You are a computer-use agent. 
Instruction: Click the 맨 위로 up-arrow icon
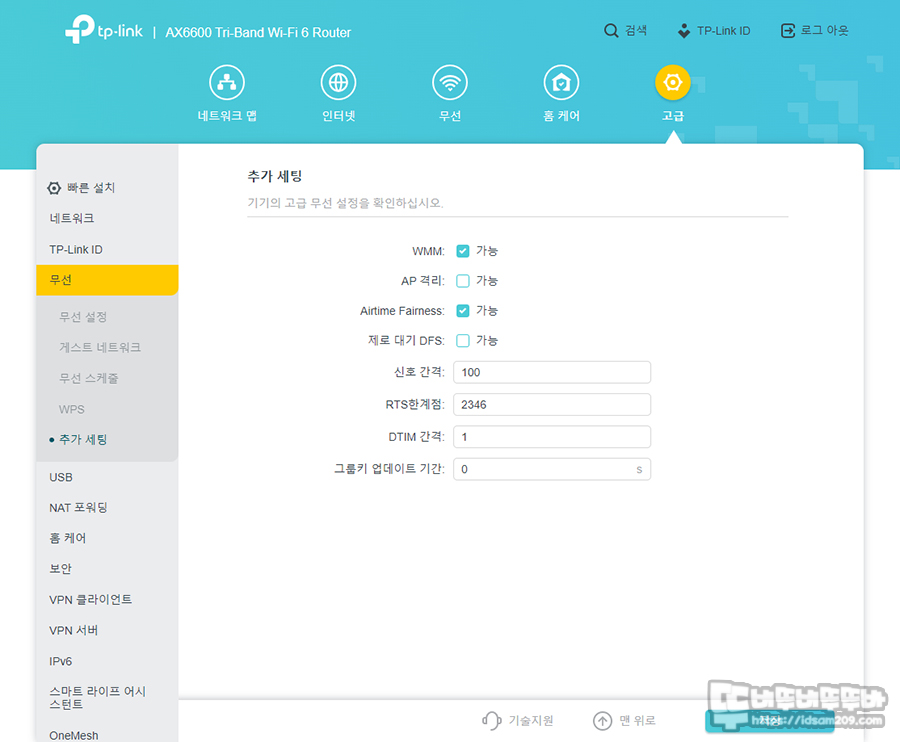tap(602, 720)
